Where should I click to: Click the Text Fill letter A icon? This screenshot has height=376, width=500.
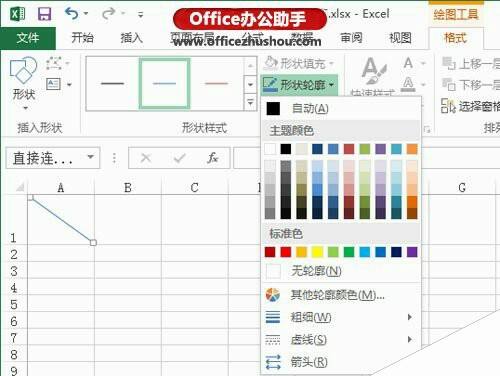coord(409,63)
